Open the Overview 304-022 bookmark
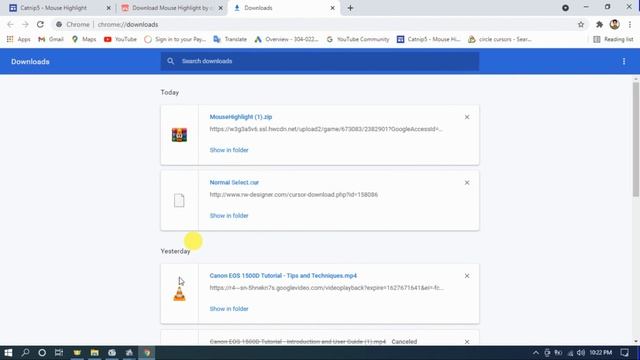640x360 pixels. point(286,39)
